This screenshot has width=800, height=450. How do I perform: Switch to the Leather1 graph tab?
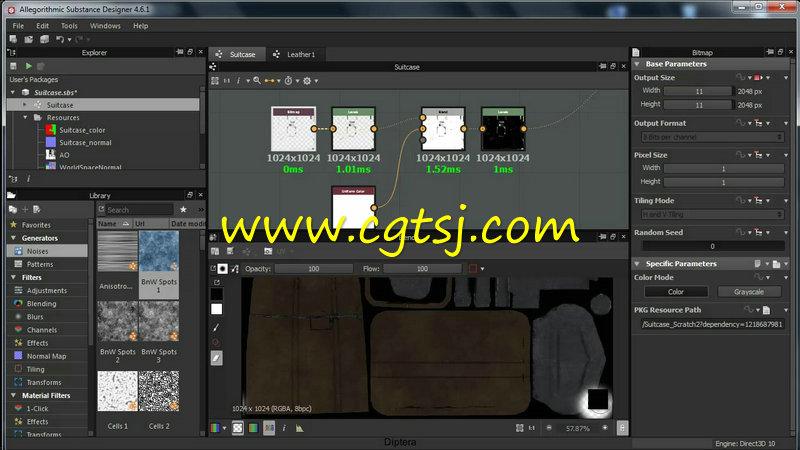(x=295, y=54)
